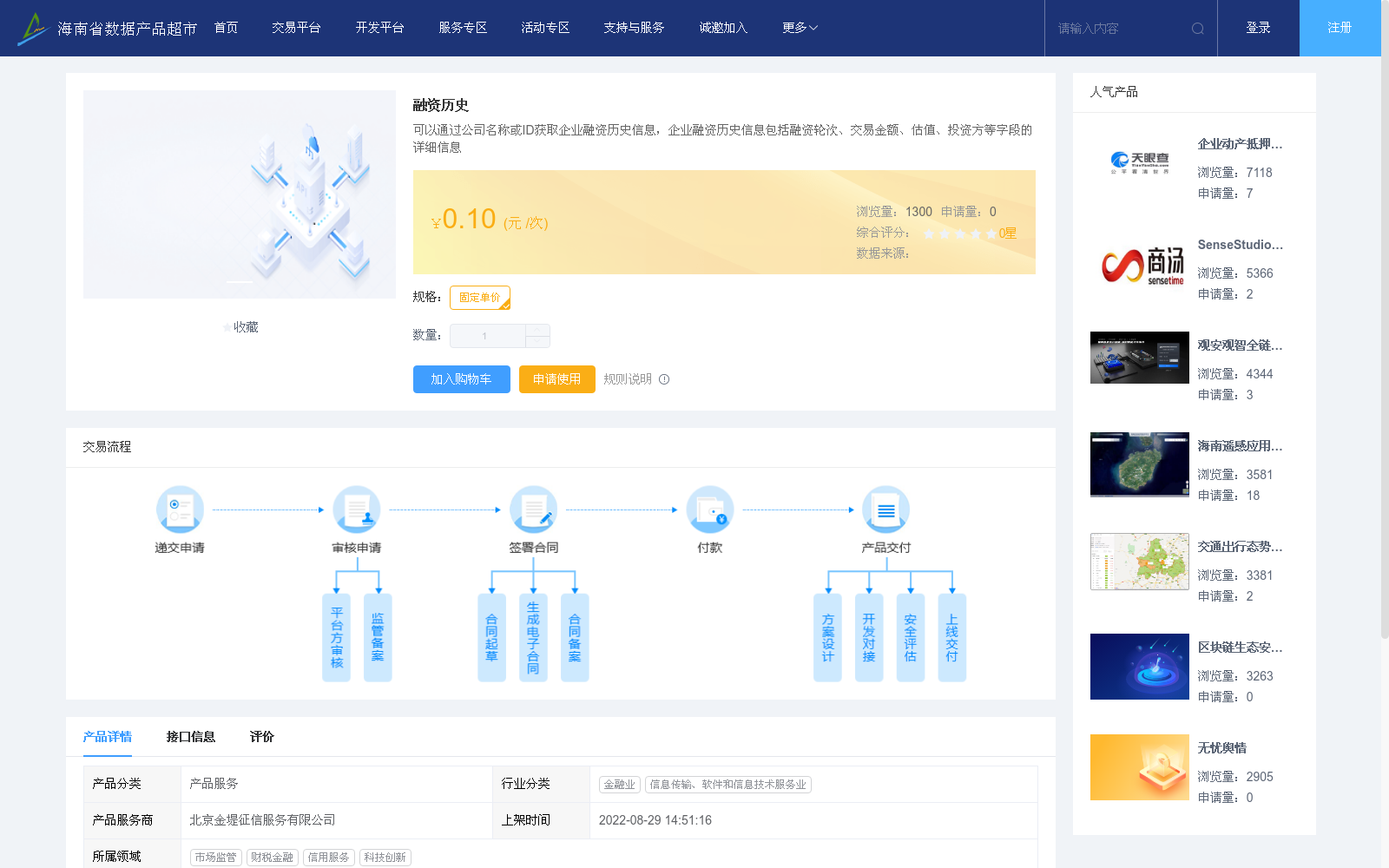Screen dimensions: 1389x868
Task: Click the 递交申请 step icon
Action: pyautogui.click(x=180, y=509)
